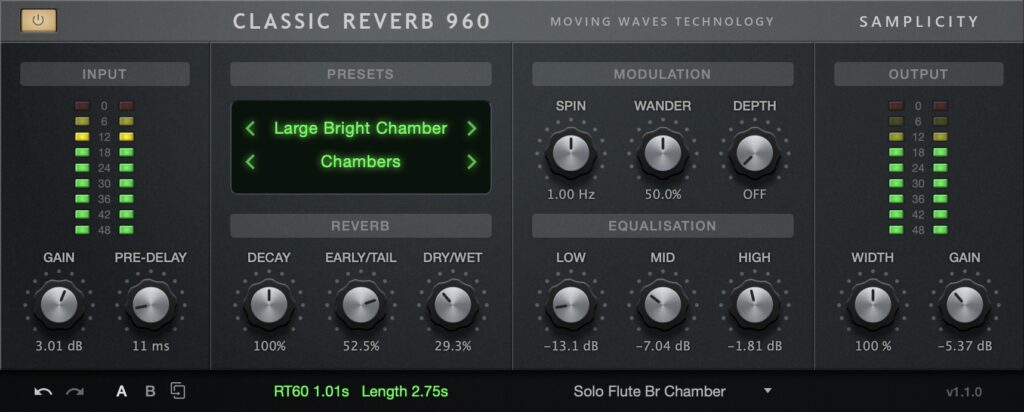Undo the last change
Image resolution: width=1024 pixels, height=412 pixels.
click(x=43, y=392)
